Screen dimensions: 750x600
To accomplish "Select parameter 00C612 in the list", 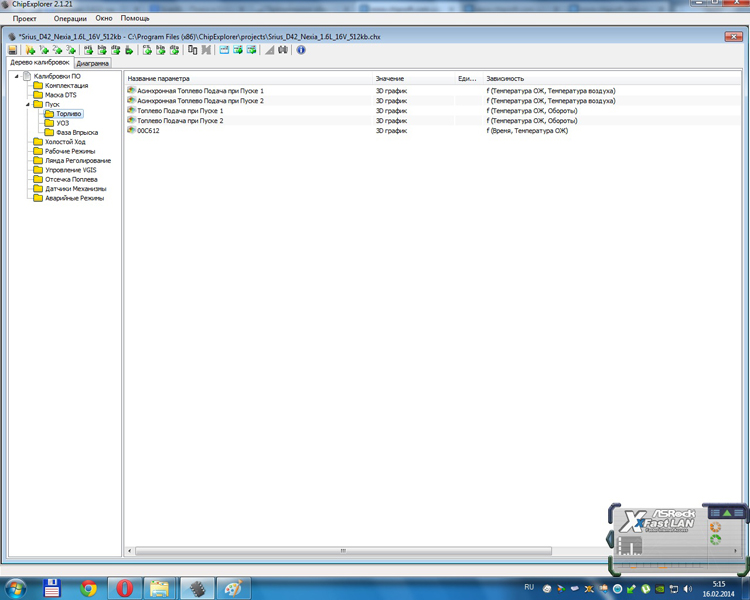I will tap(148, 131).
